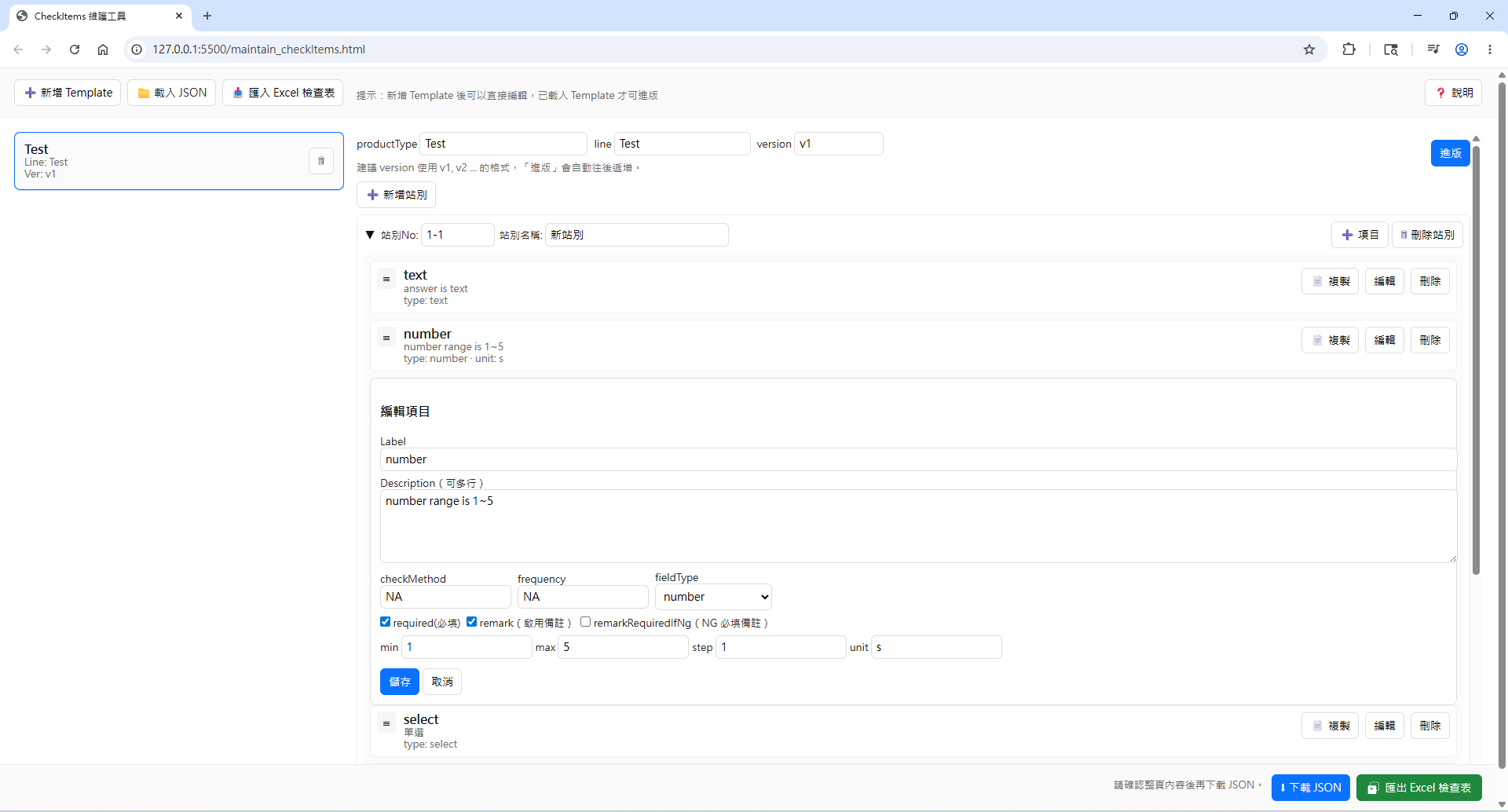This screenshot has height=812, width=1508.
Task: Open the browser home page
Action: point(103,49)
